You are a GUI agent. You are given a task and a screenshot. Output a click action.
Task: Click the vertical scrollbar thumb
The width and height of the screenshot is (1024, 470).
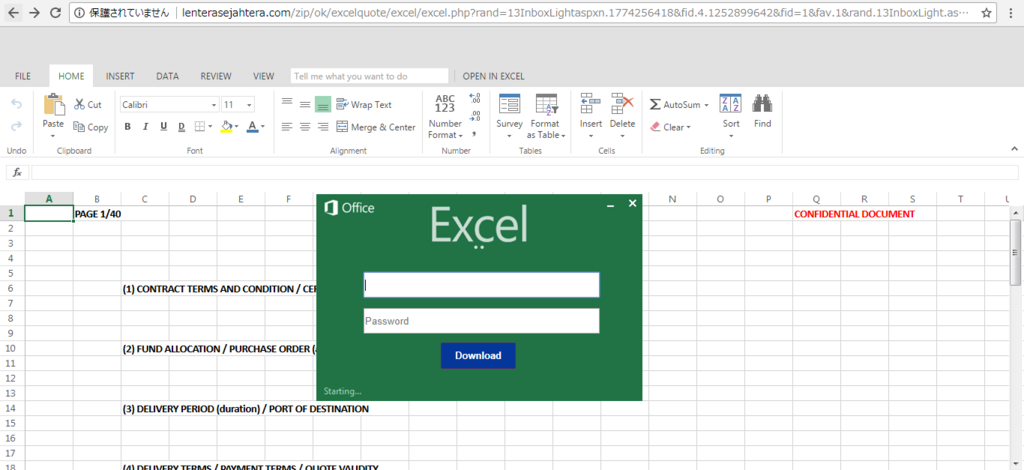click(x=1015, y=253)
